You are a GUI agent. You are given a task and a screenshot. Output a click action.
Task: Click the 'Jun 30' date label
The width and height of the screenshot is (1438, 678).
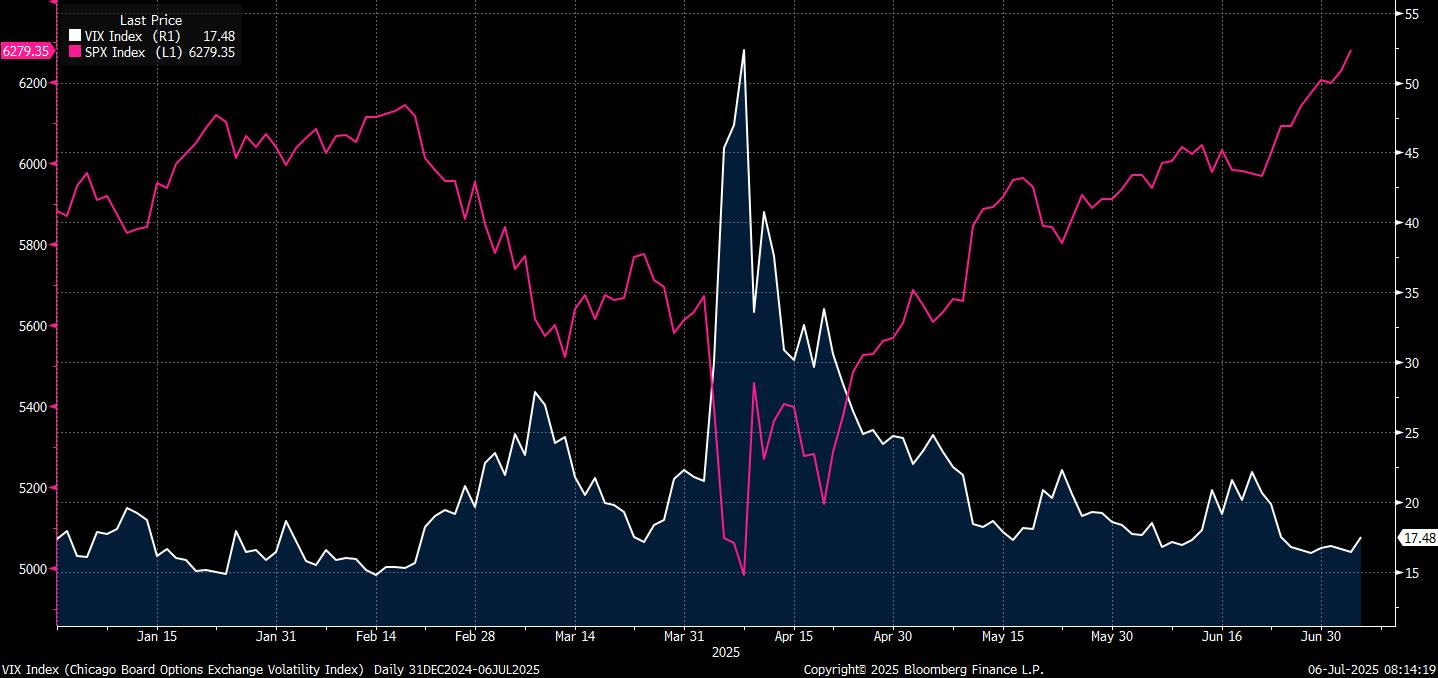click(x=1320, y=636)
